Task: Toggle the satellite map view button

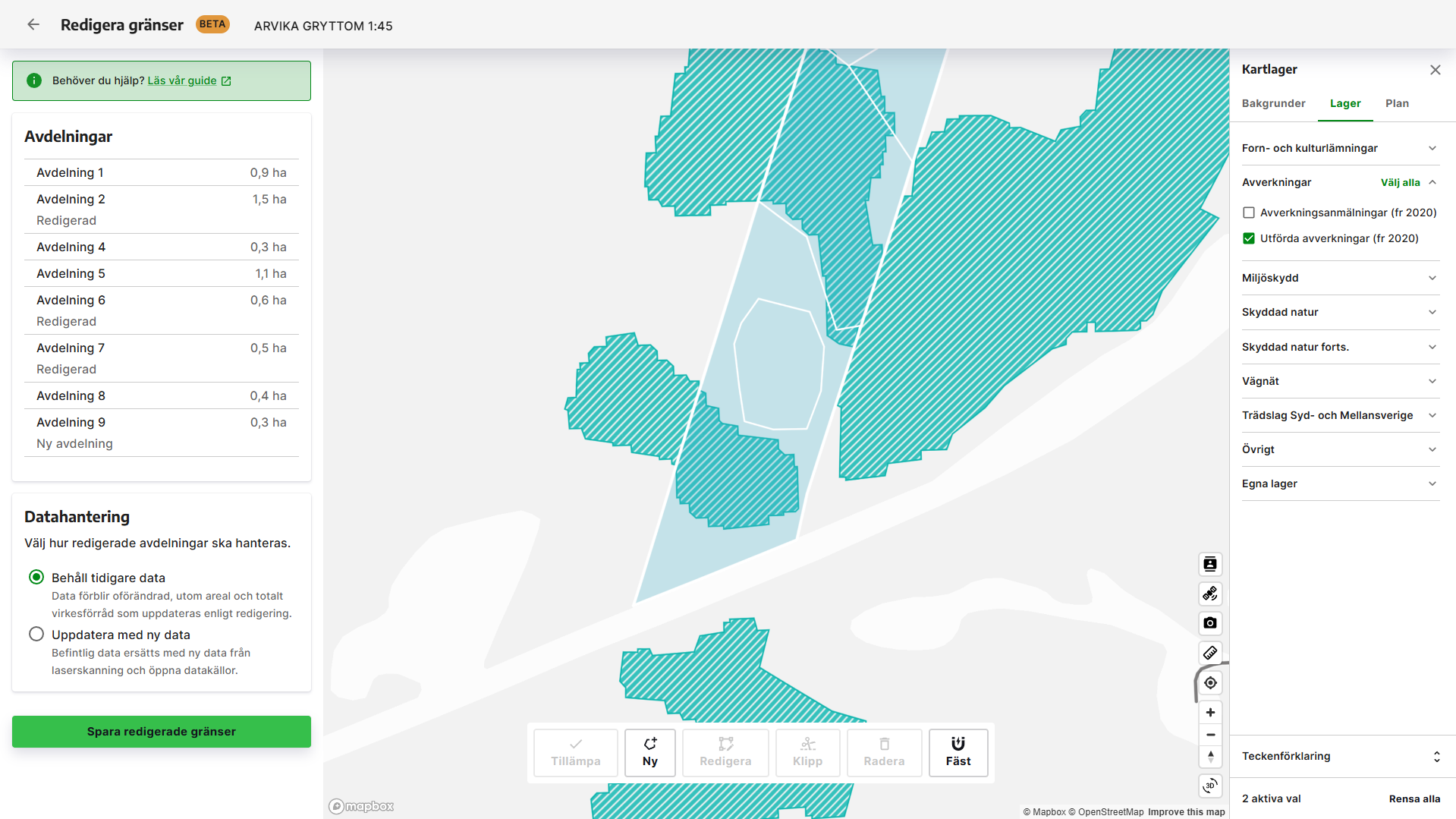Action: [1210, 594]
